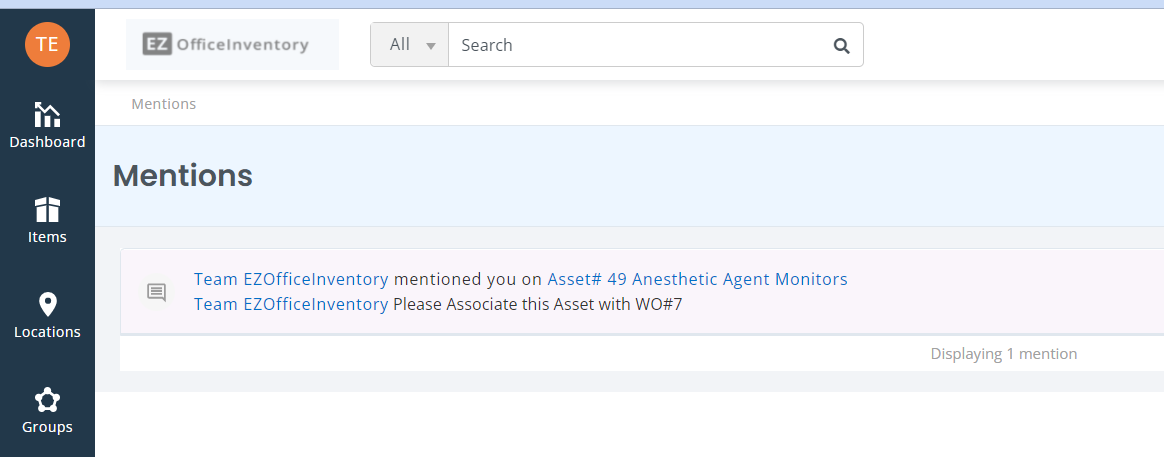Click the Locations pin icon in sidebar

48,304
